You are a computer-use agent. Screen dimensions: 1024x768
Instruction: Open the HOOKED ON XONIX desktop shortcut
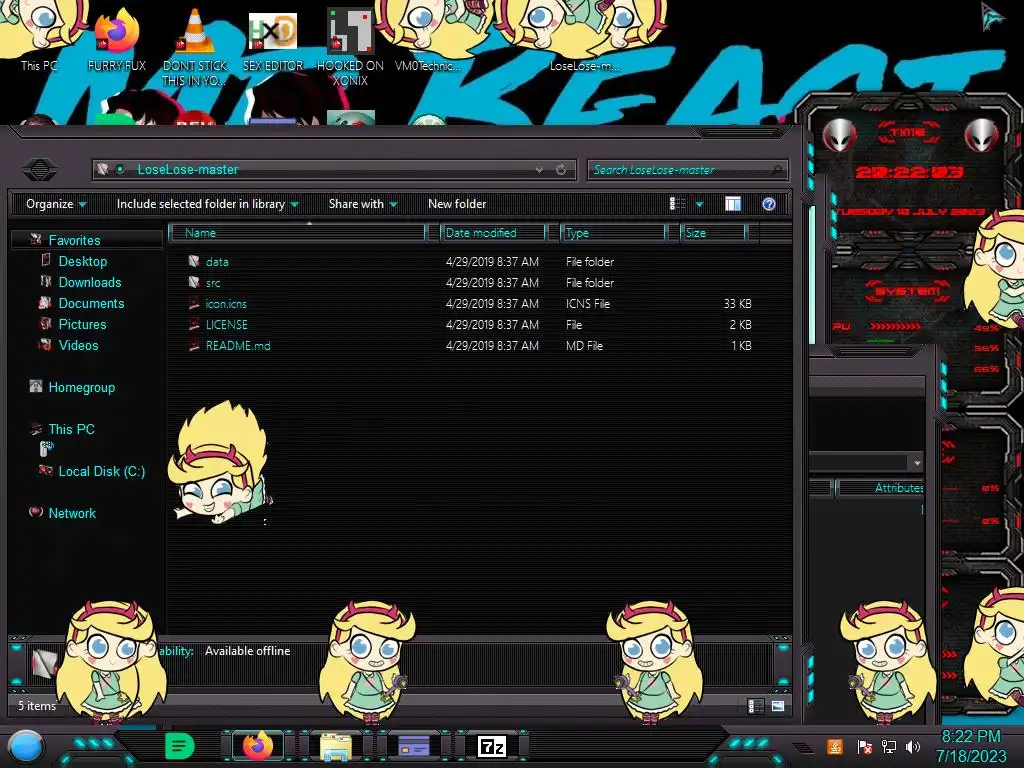pyautogui.click(x=350, y=47)
